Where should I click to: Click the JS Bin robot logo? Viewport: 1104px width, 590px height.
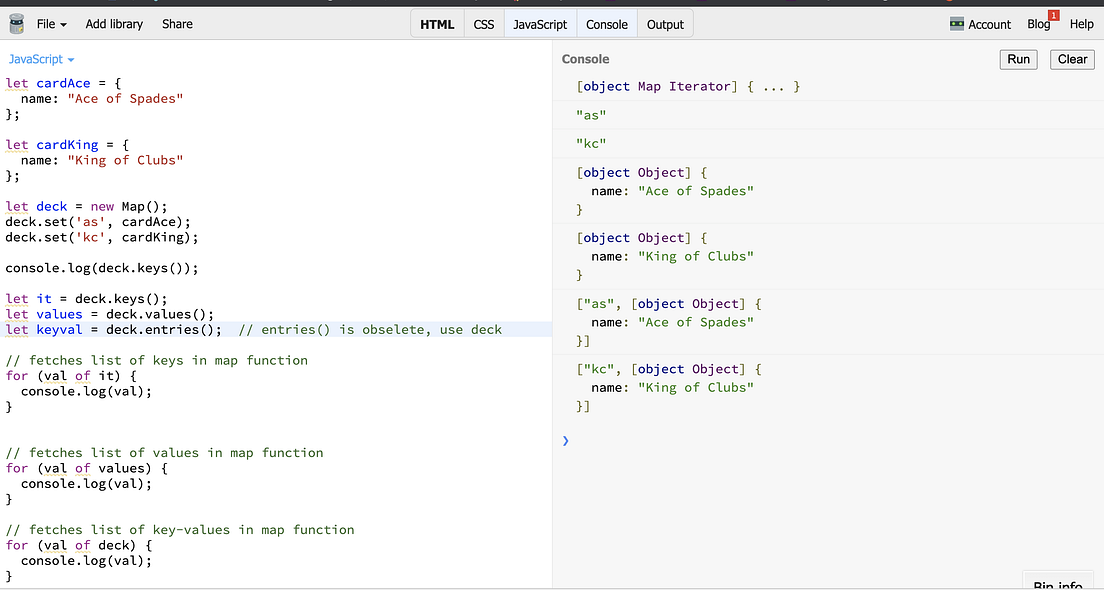click(16, 23)
